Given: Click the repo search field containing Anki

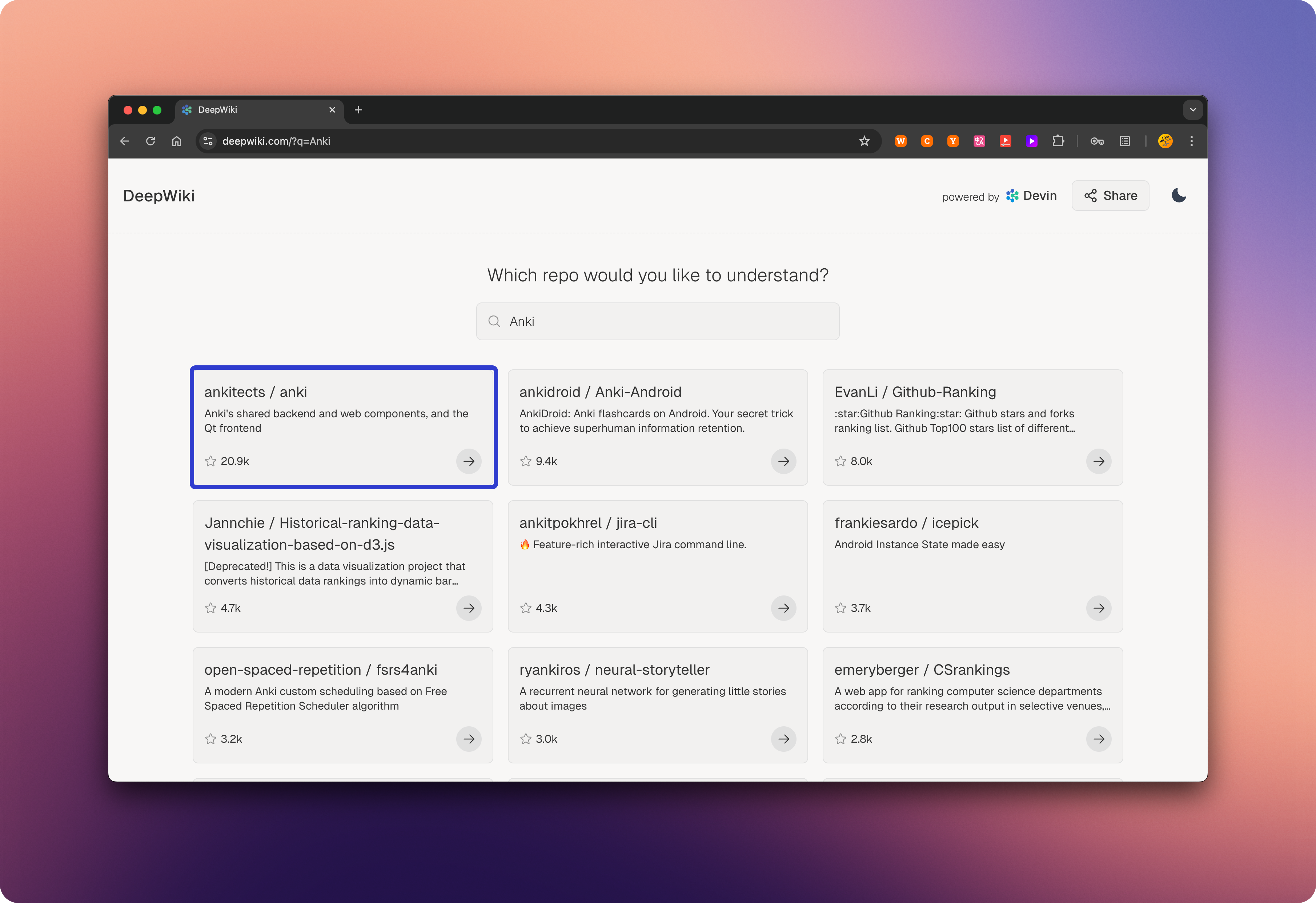Looking at the screenshot, I should coord(657,321).
